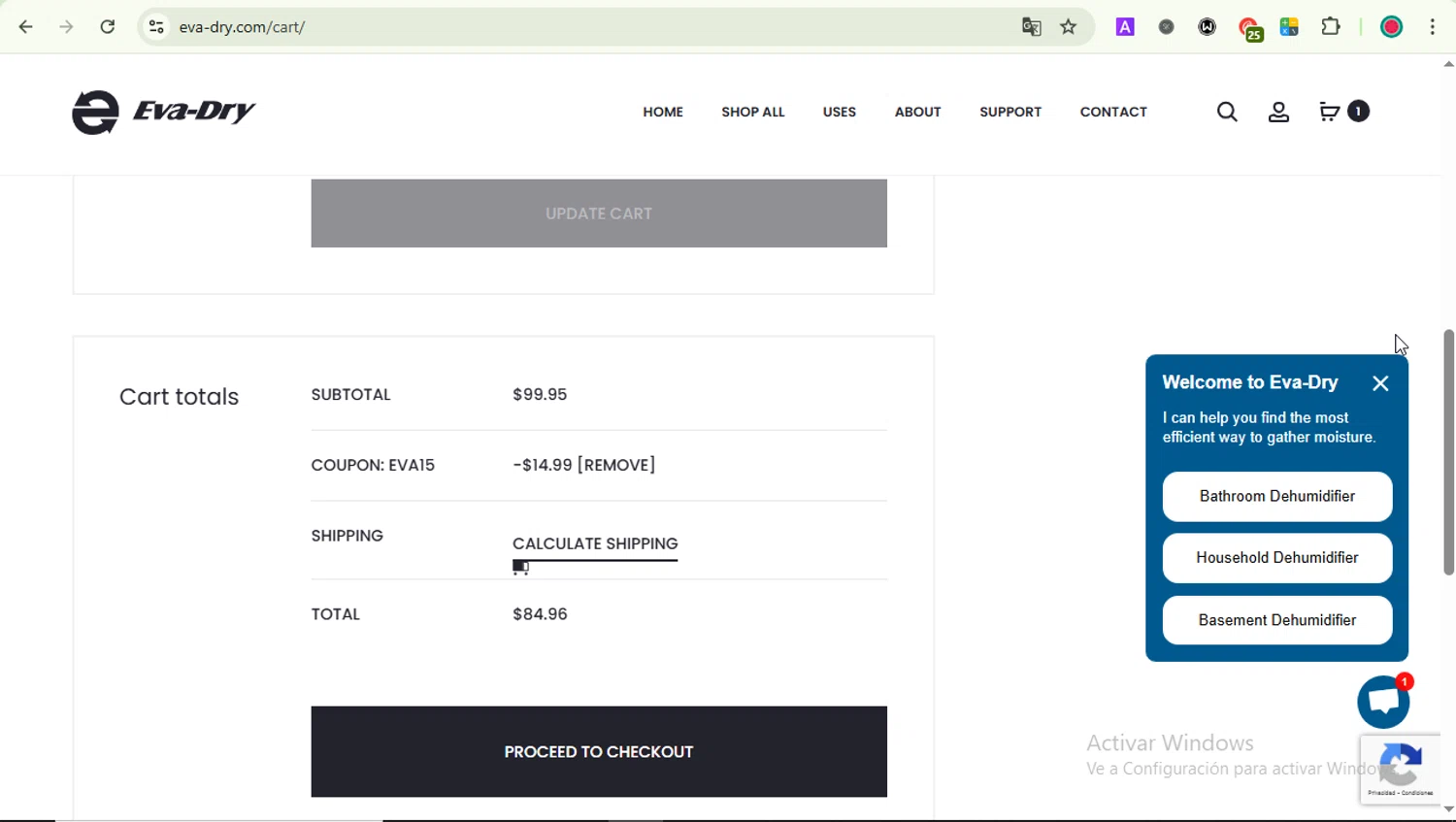The height and width of the screenshot is (822, 1456).
Task: Open Chrome three-dot menu
Action: 1433,27
